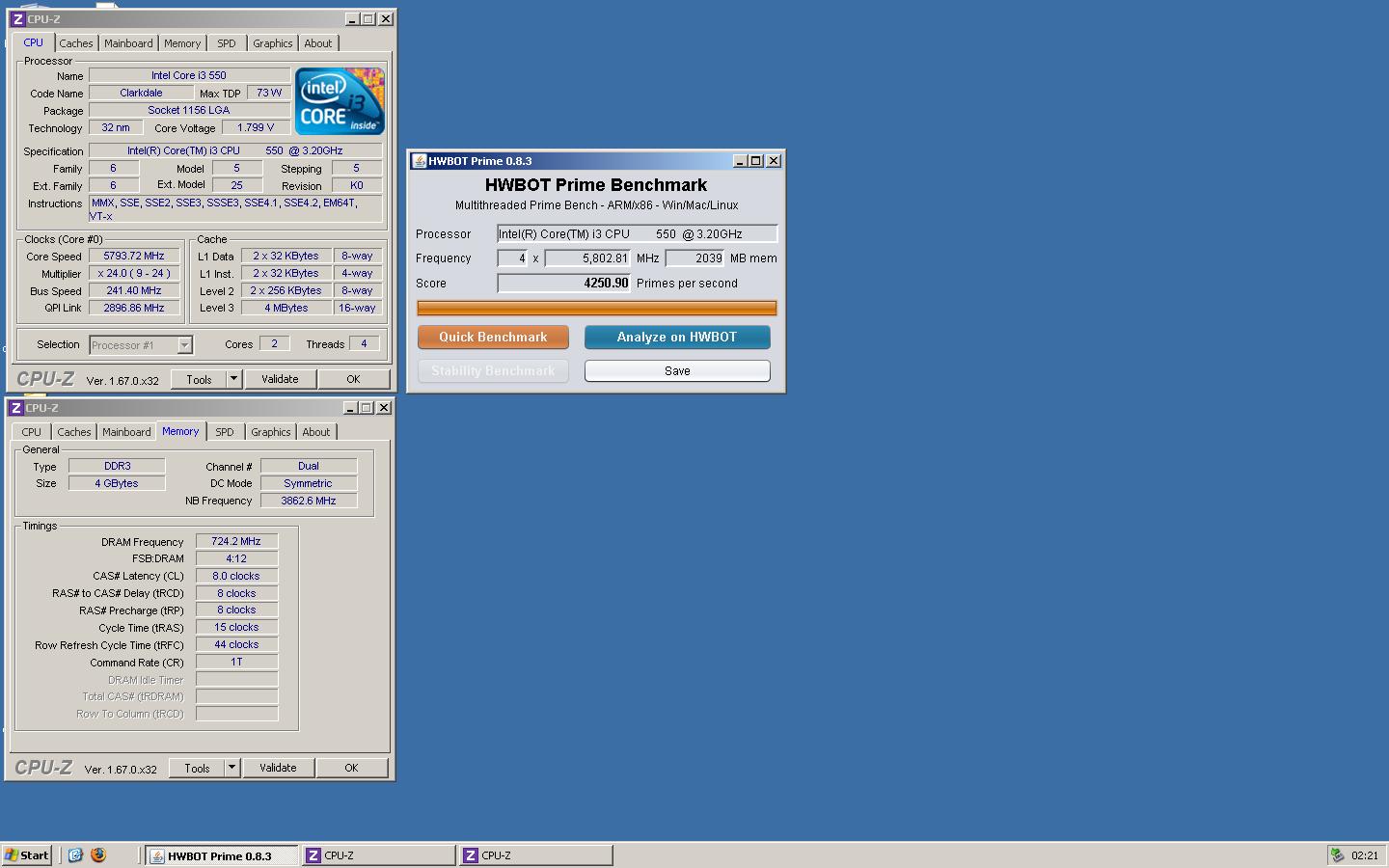Click Tools button in lower CPU-Z window
The image size is (1389, 868).
pos(197,768)
